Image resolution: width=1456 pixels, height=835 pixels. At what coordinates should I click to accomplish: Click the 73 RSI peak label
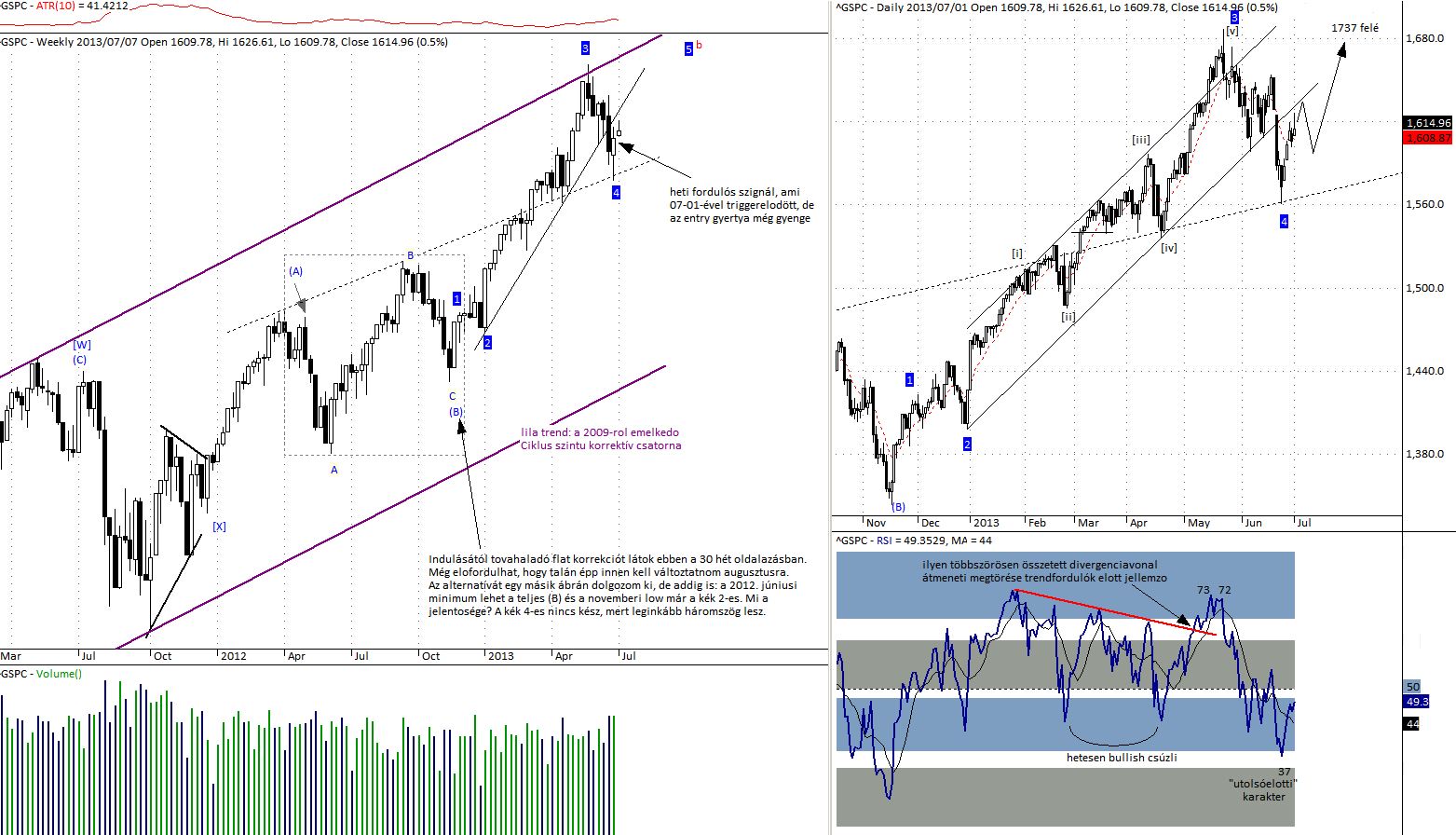tap(1204, 590)
